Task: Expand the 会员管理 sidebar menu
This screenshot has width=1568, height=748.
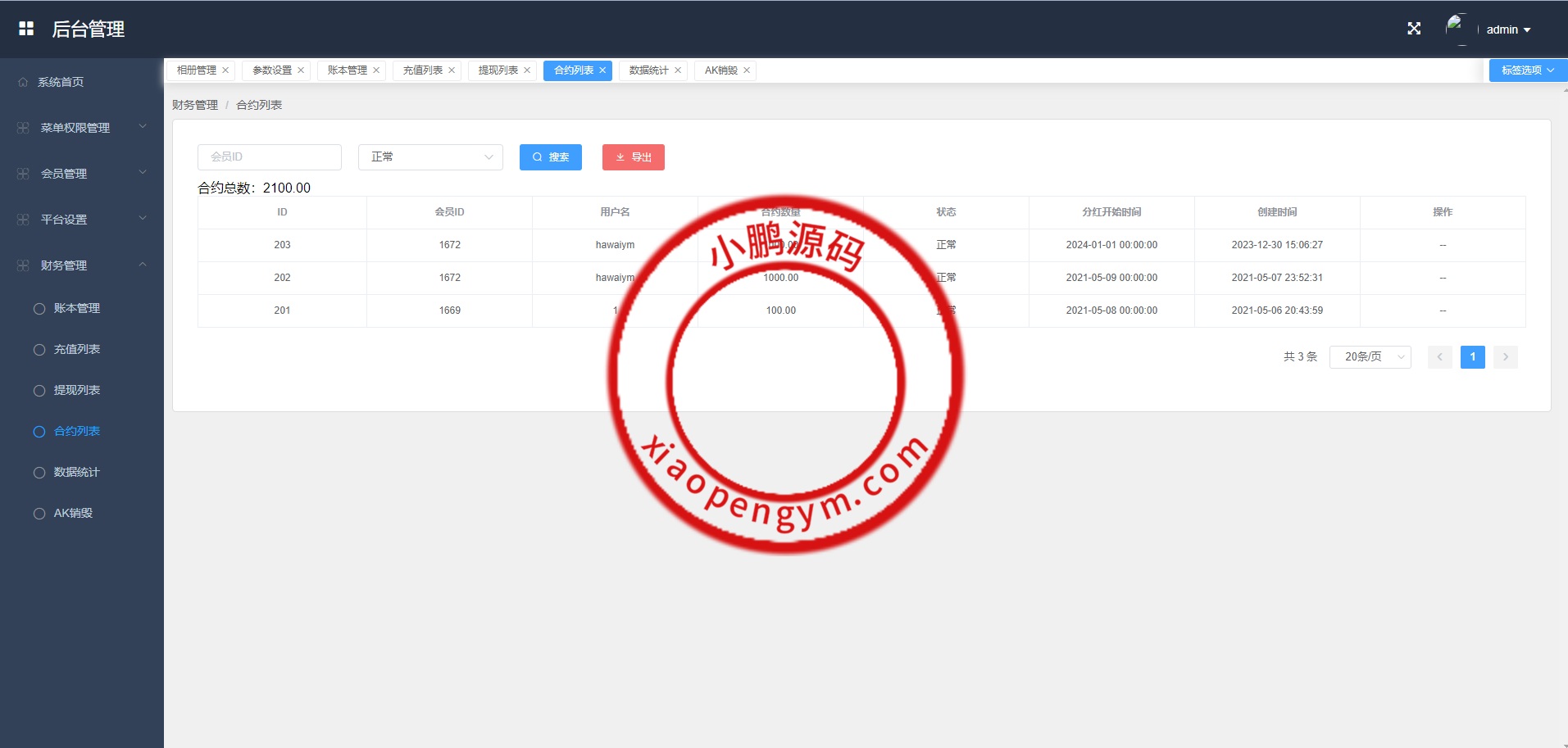Action: (x=81, y=174)
